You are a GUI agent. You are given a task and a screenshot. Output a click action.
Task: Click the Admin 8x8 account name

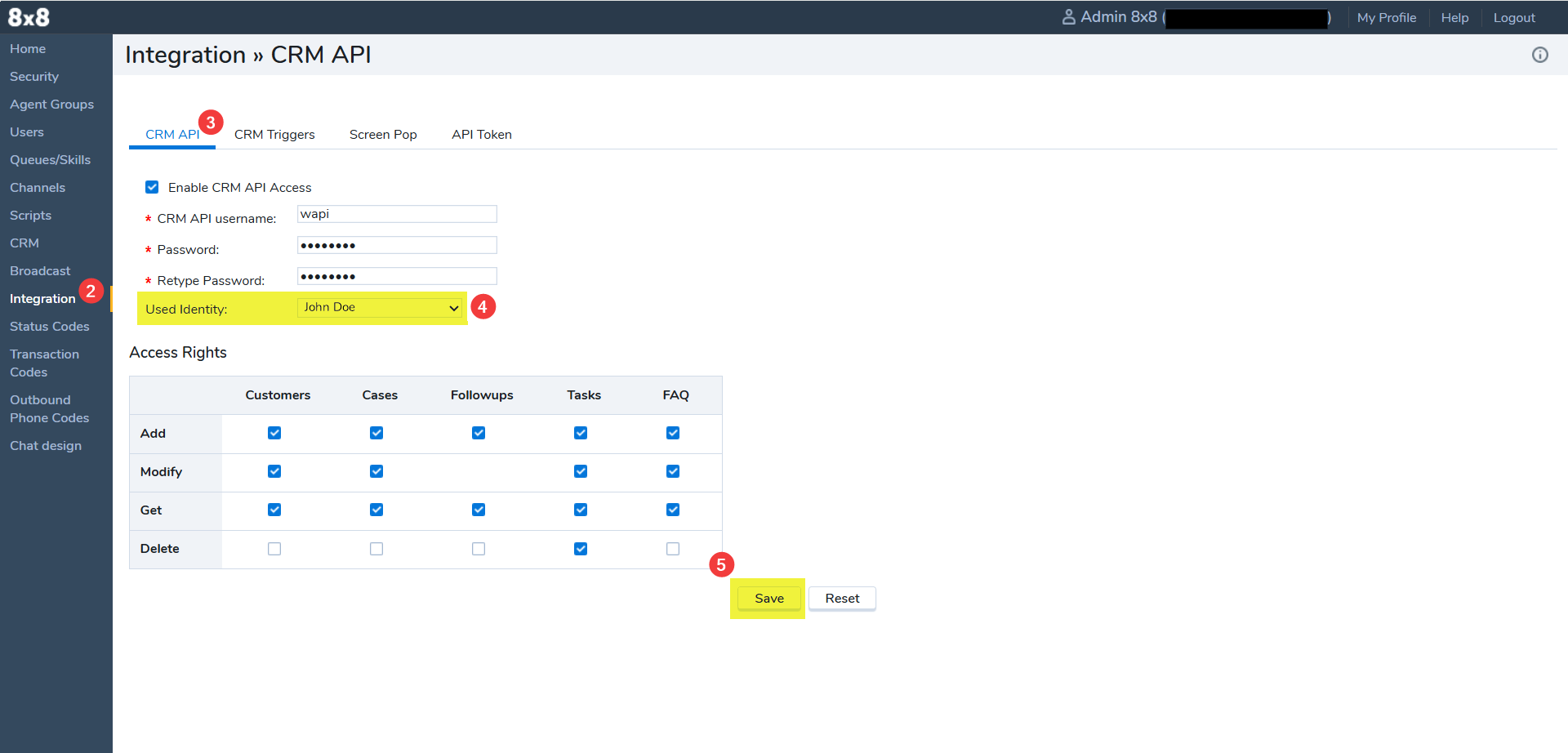pos(1119,17)
